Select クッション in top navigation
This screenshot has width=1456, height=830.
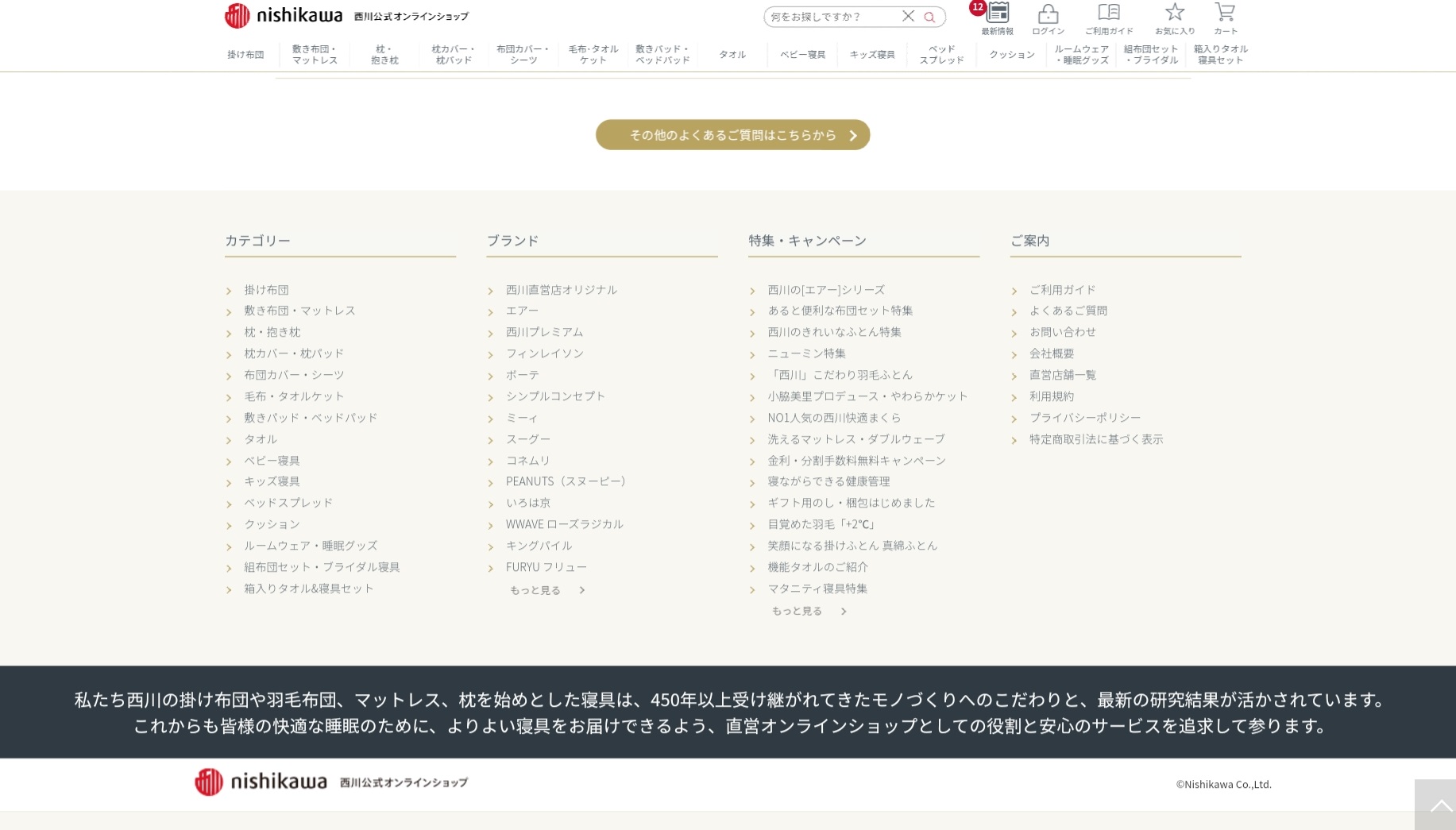[x=1011, y=55]
